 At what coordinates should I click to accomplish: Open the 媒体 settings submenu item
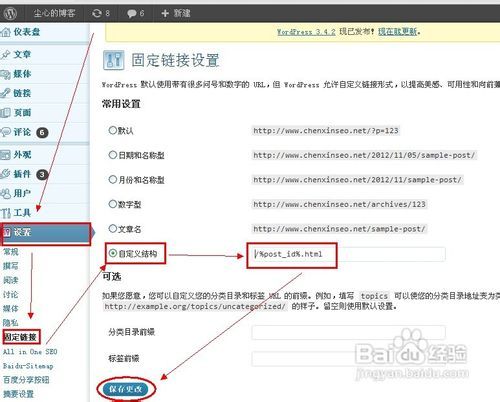(10, 308)
